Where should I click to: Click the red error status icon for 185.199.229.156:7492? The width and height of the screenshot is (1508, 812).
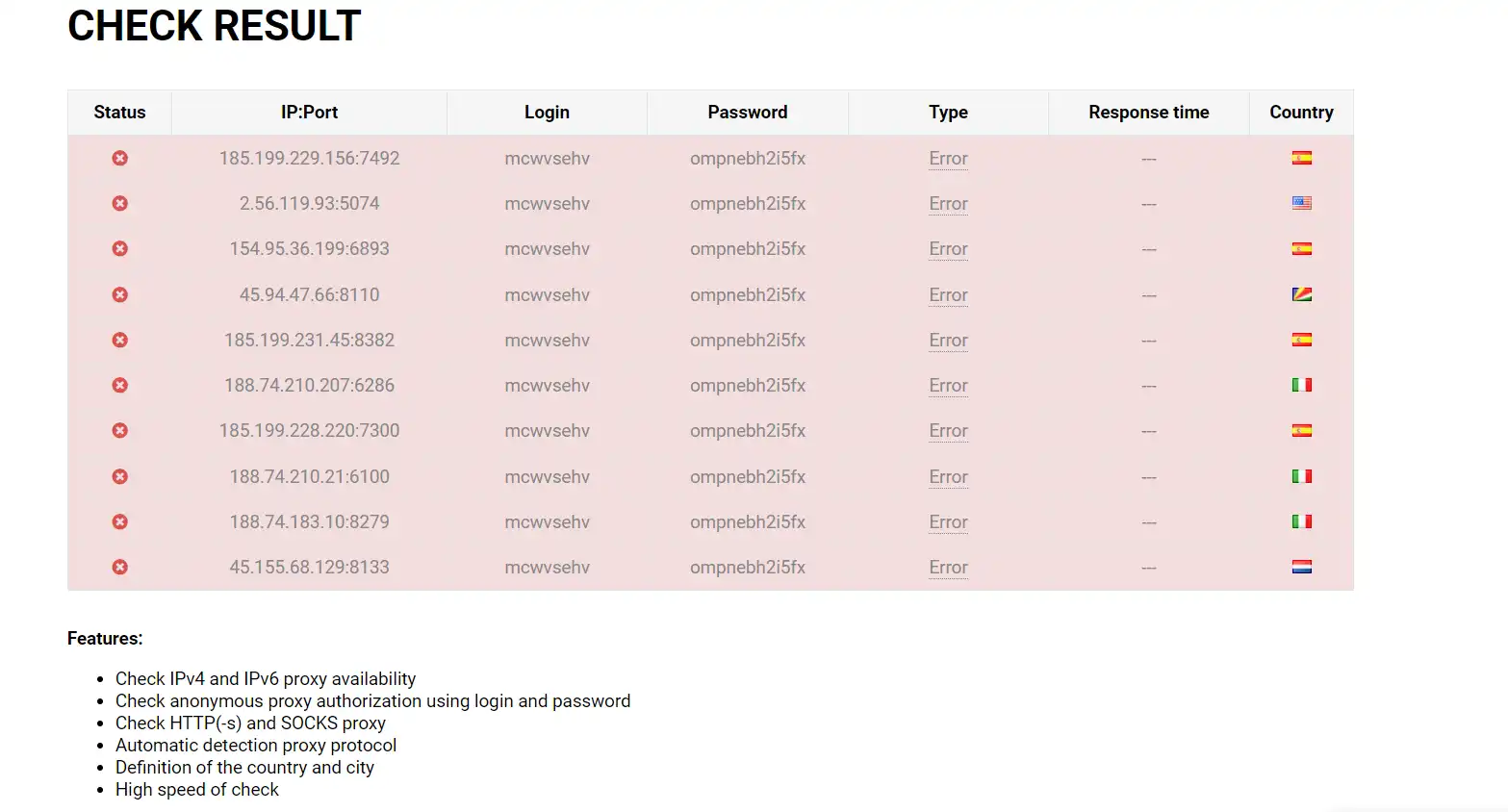point(119,158)
